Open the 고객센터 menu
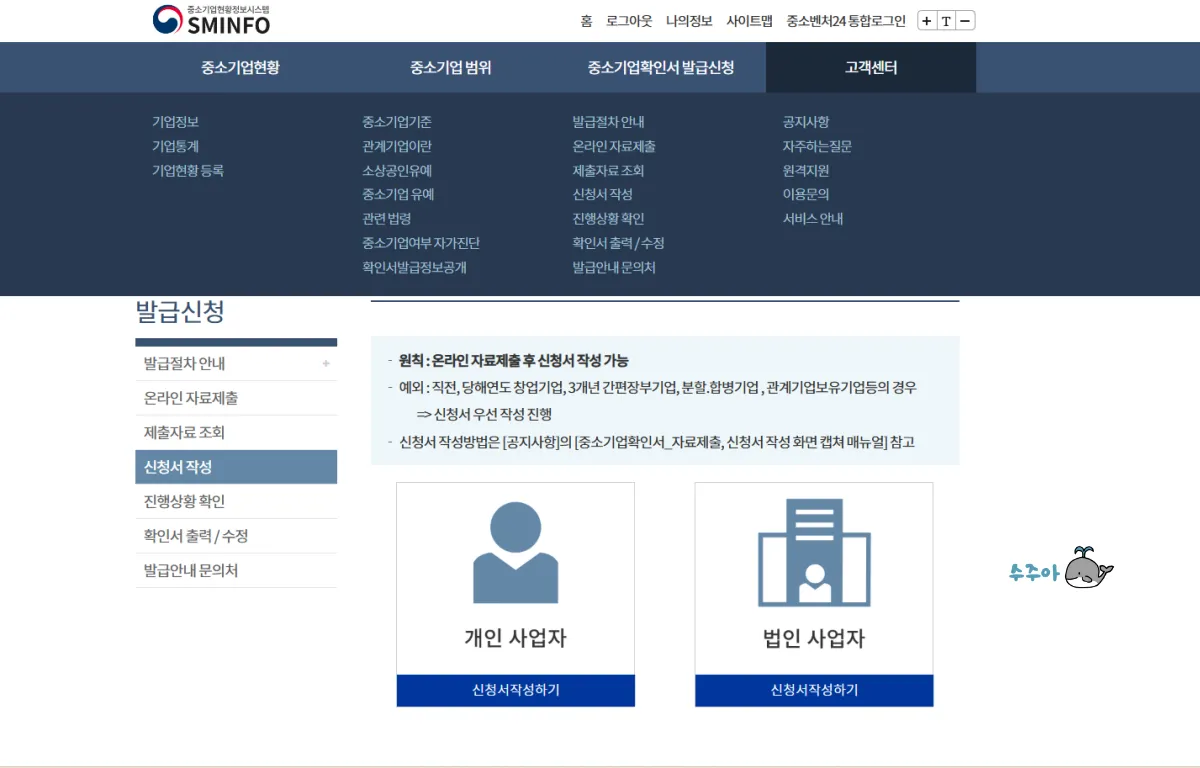 [870, 67]
